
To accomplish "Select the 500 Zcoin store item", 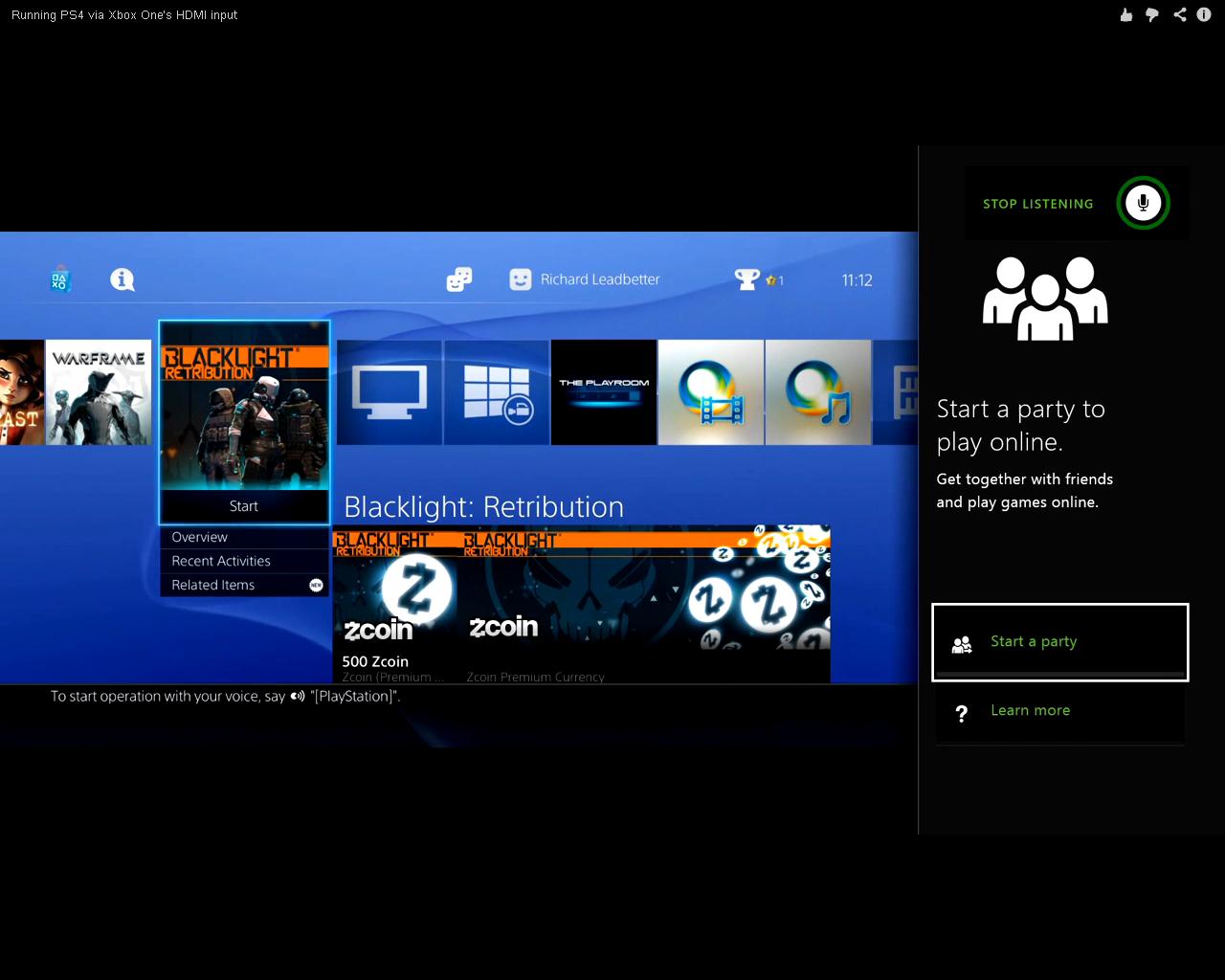I will [394, 605].
